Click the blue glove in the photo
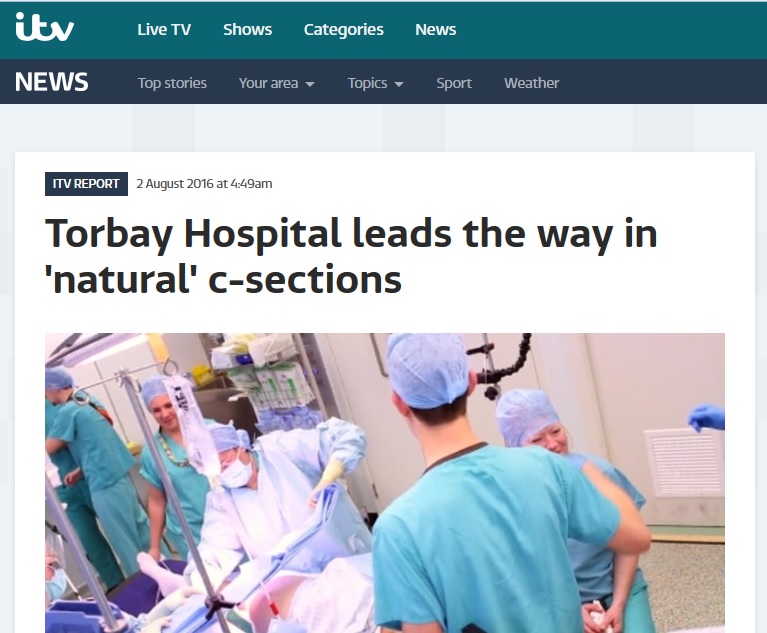Viewport: 767px width, 633px height. (707, 417)
